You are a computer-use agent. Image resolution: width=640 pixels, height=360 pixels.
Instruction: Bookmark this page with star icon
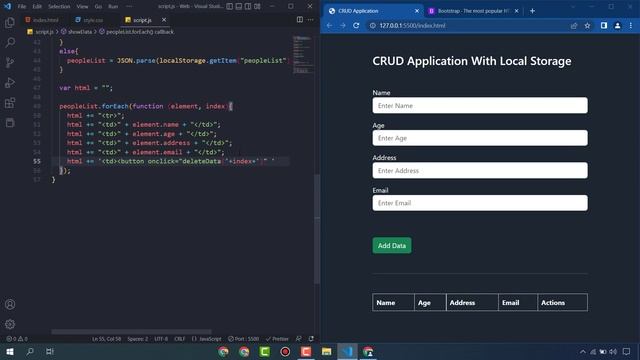[x=587, y=25]
